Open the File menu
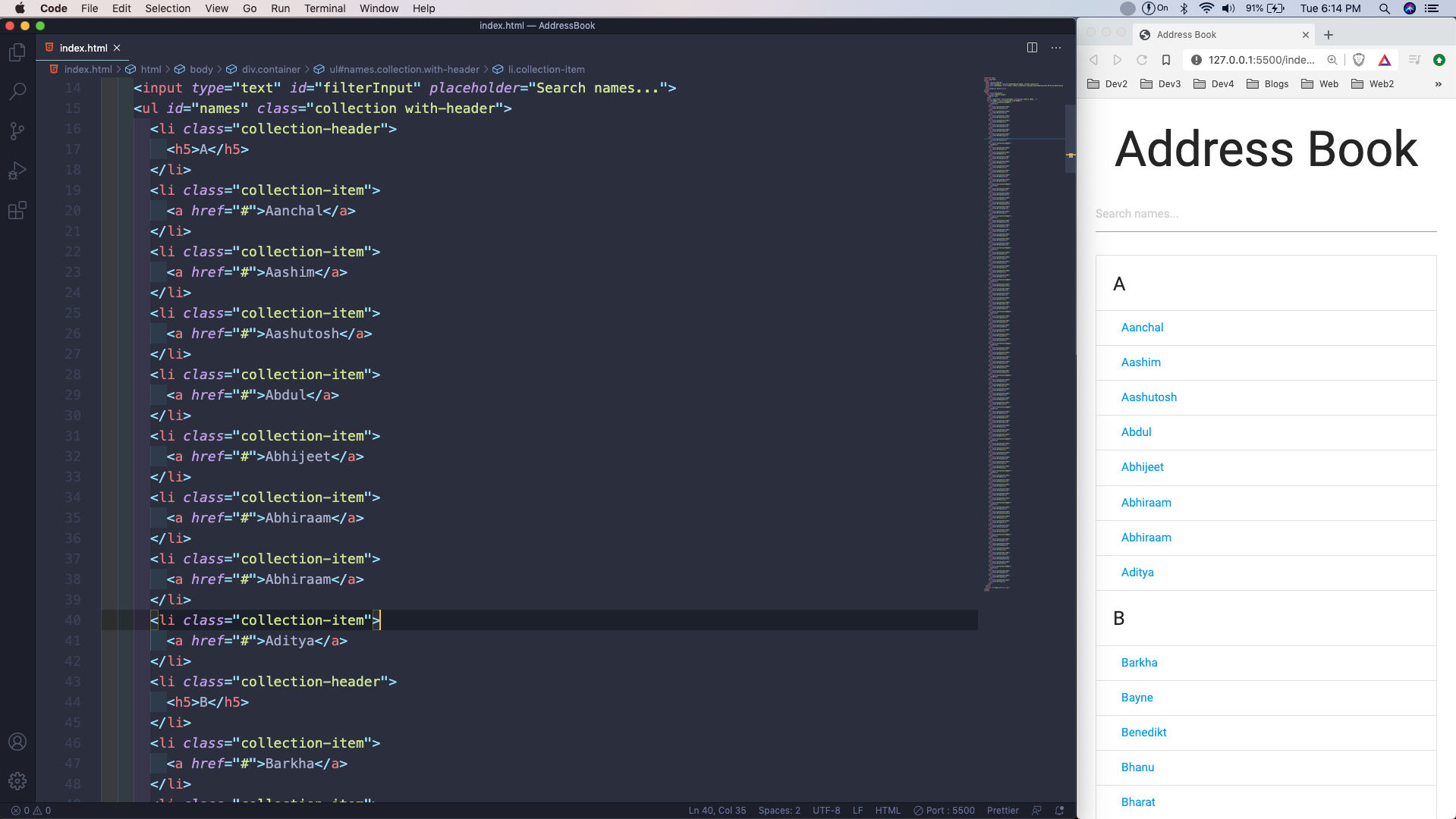The width and height of the screenshot is (1456, 819). [90, 8]
